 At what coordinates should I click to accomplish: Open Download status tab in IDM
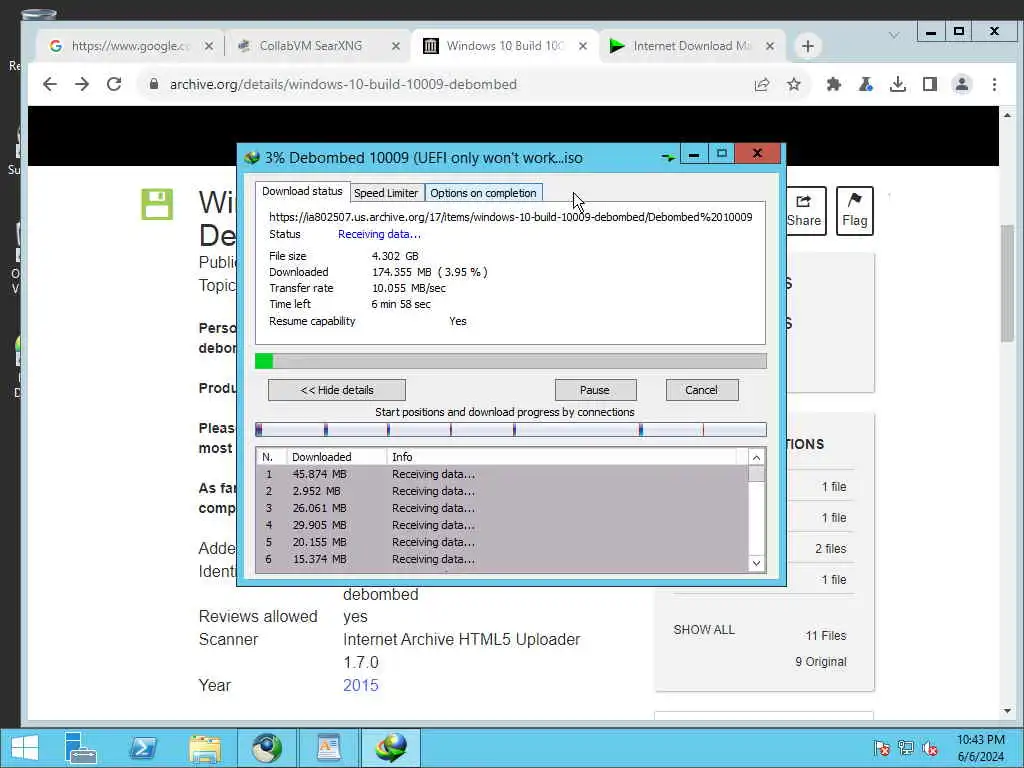[x=302, y=191]
